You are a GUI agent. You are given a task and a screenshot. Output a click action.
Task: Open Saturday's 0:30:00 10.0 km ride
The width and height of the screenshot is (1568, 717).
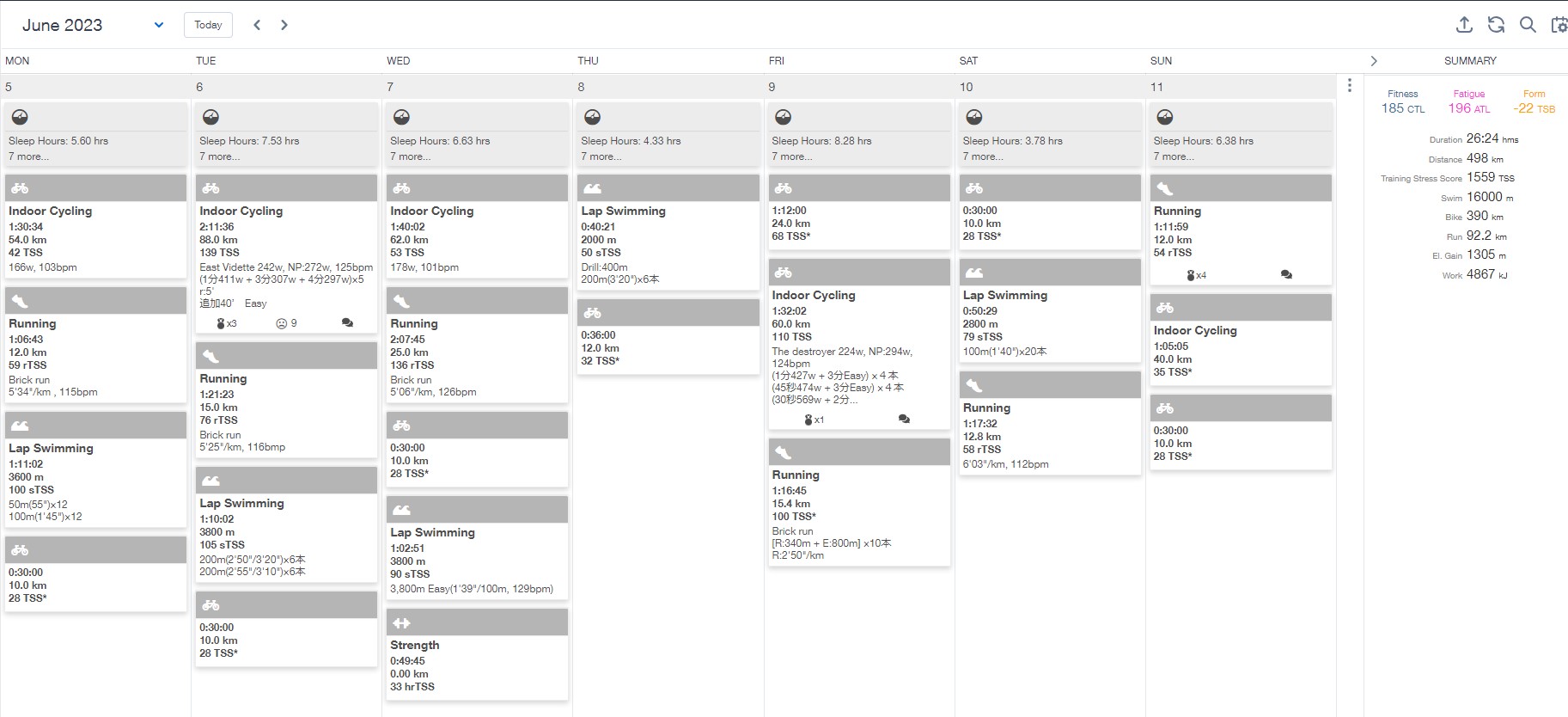coord(1050,211)
